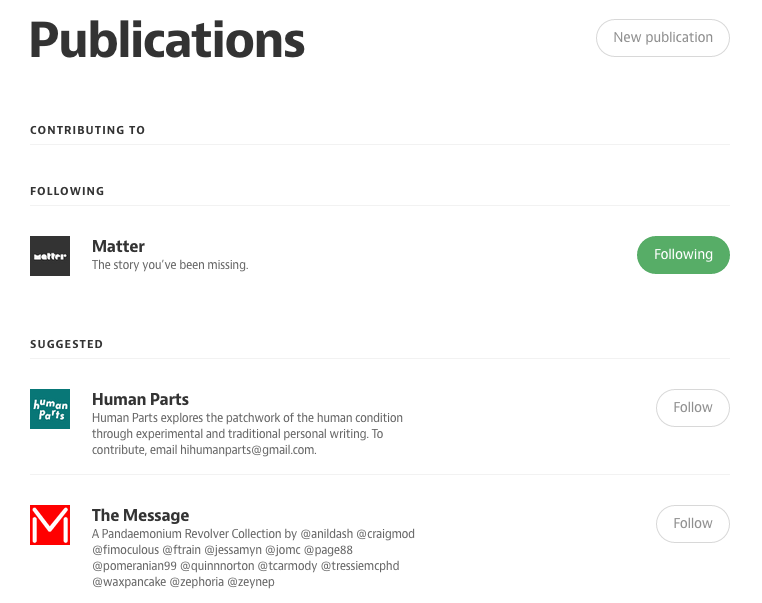The width and height of the screenshot is (762, 603).
Task: Open the Human Parts teal logo
Action: click(x=50, y=409)
